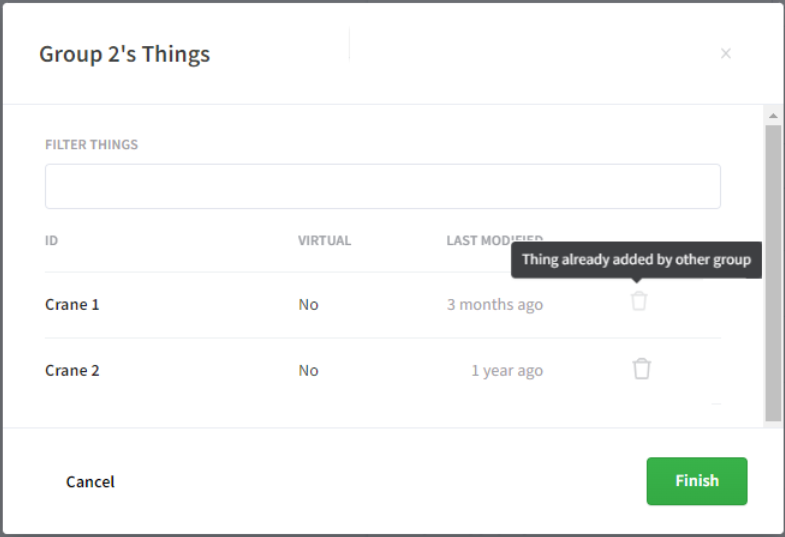Click the '1 year ago' timestamp

click(507, 370)
